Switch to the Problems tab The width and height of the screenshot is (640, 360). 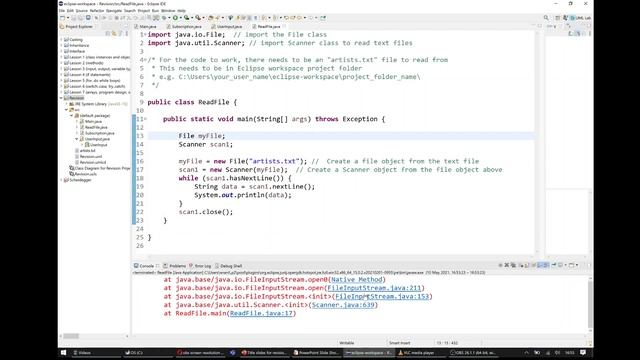174,266
